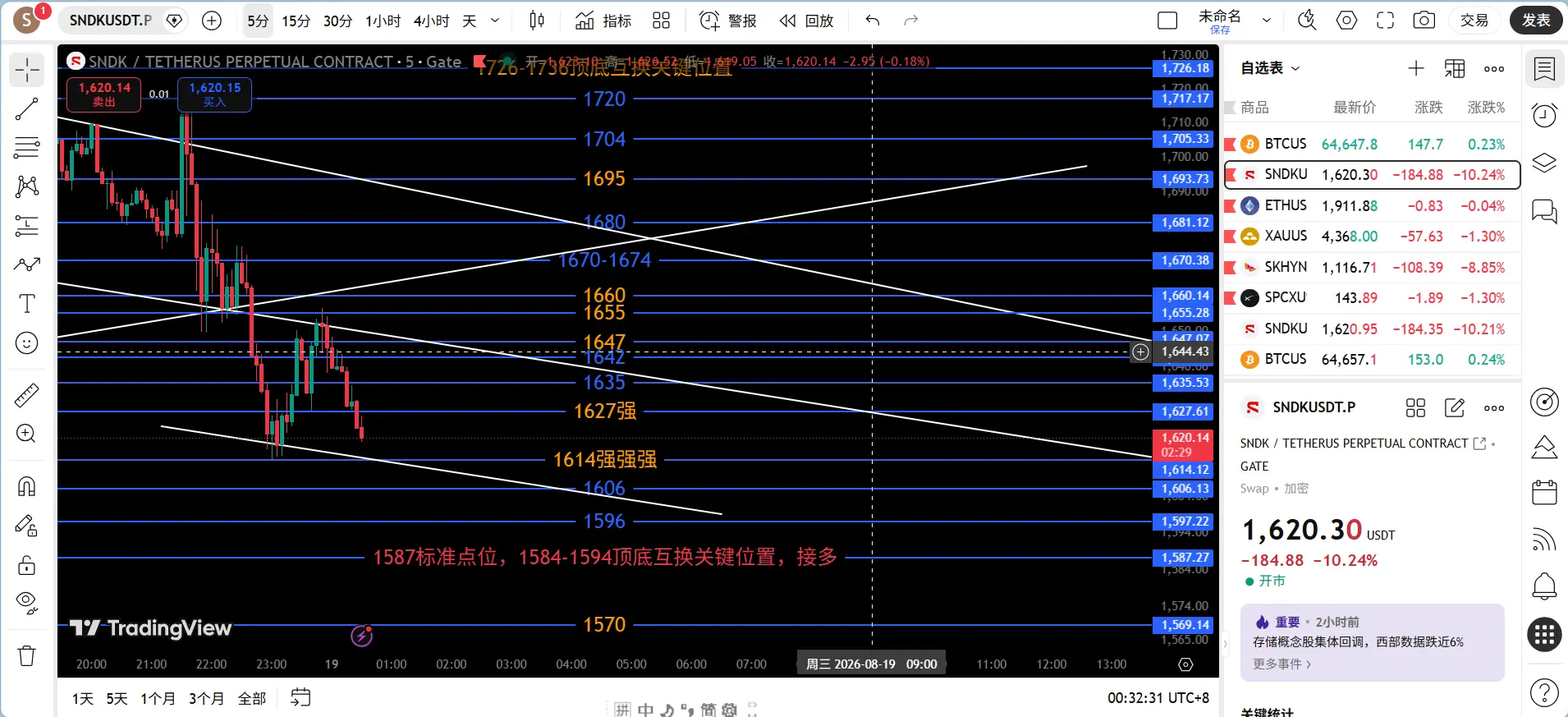Open the calendar panel in right sidebar
Screen dimensions: 1568x717
coord(1545,492)
